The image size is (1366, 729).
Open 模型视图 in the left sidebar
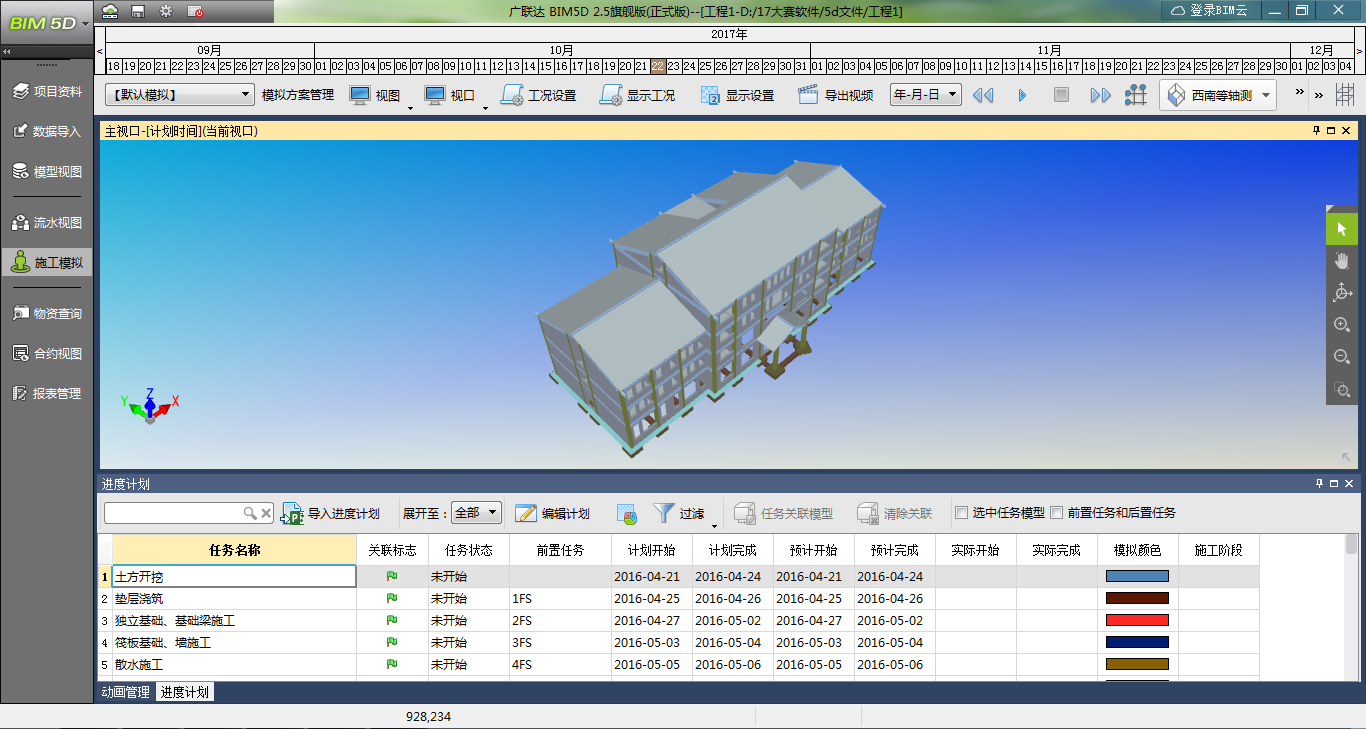tap(47, 172)
